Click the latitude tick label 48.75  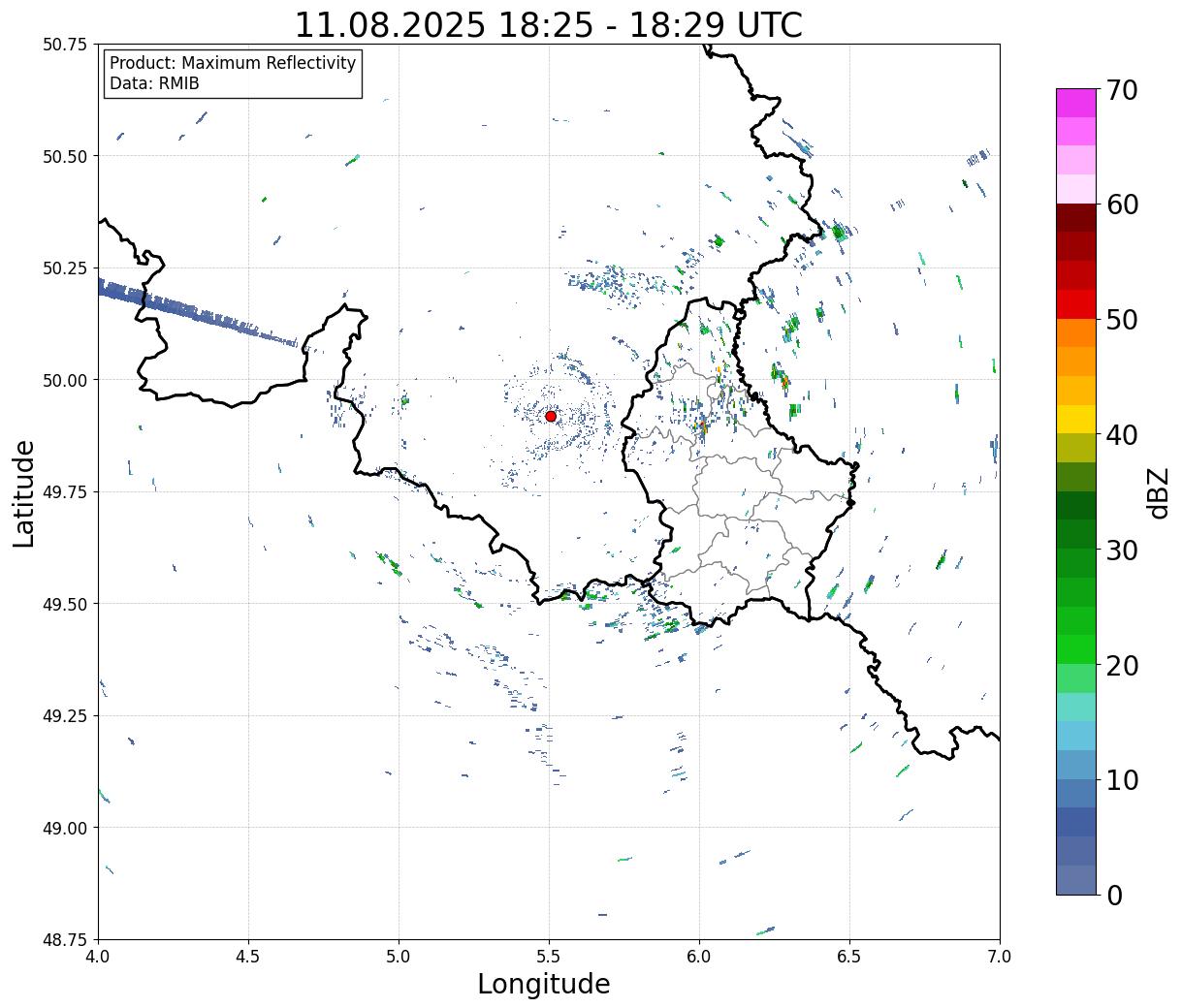click(x=65, y=940)
